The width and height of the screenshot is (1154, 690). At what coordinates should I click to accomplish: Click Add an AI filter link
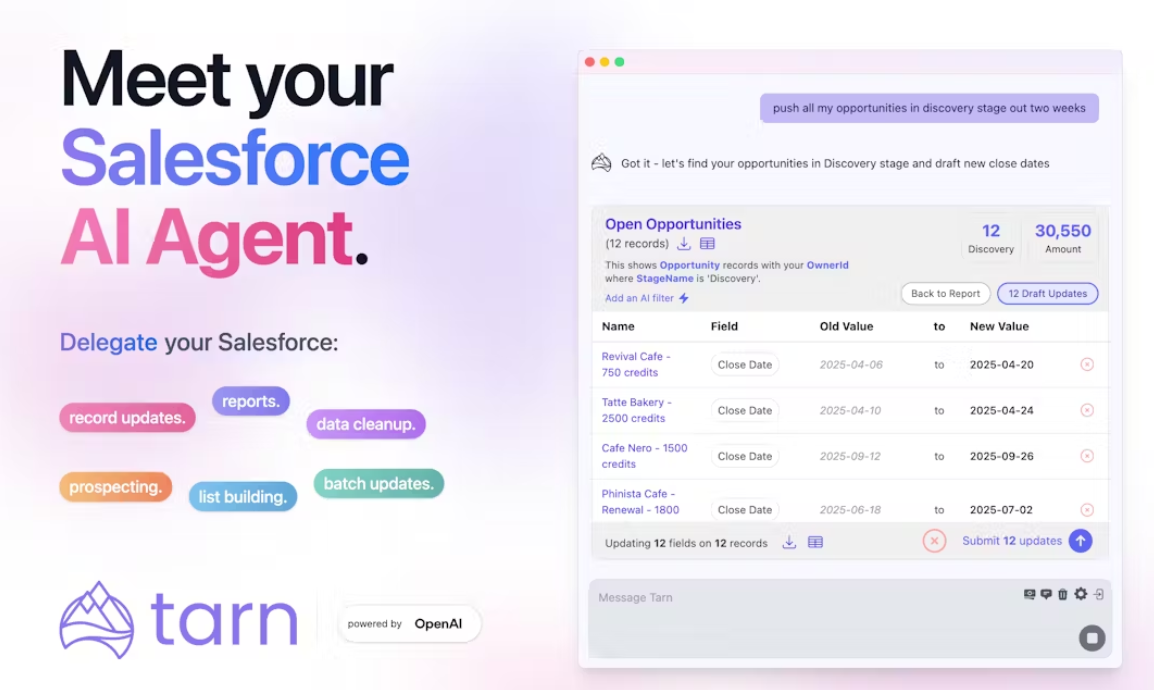pos(639,298)
